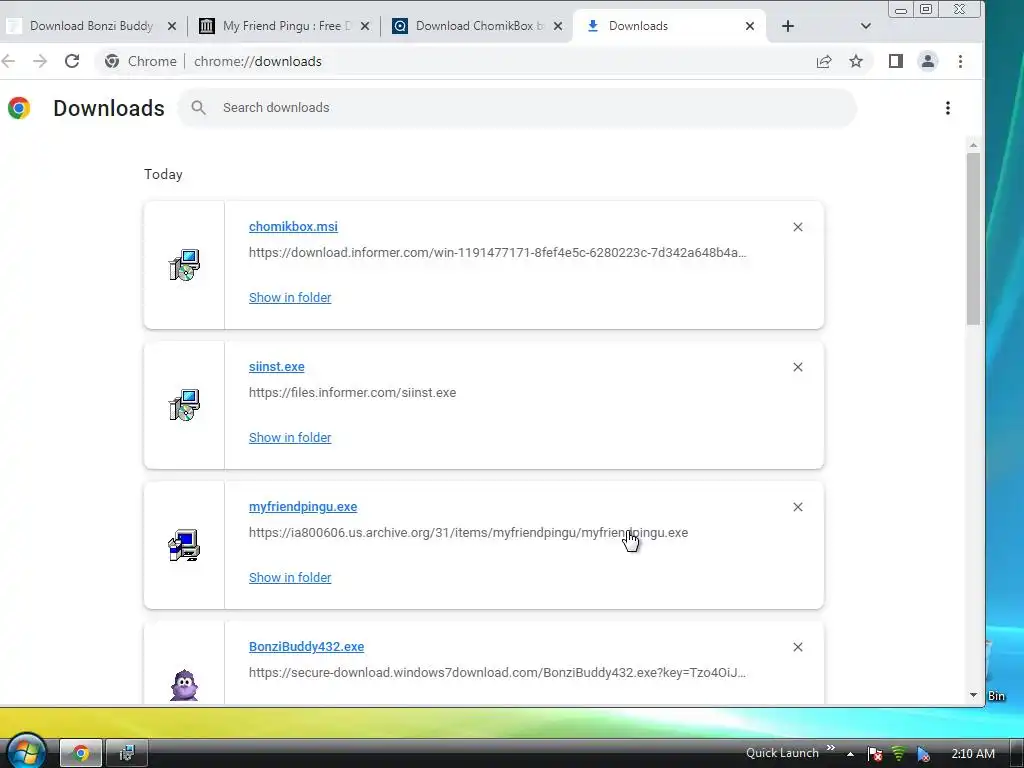
Task: Click the network signal tray icon
Action: pos(899,754)
